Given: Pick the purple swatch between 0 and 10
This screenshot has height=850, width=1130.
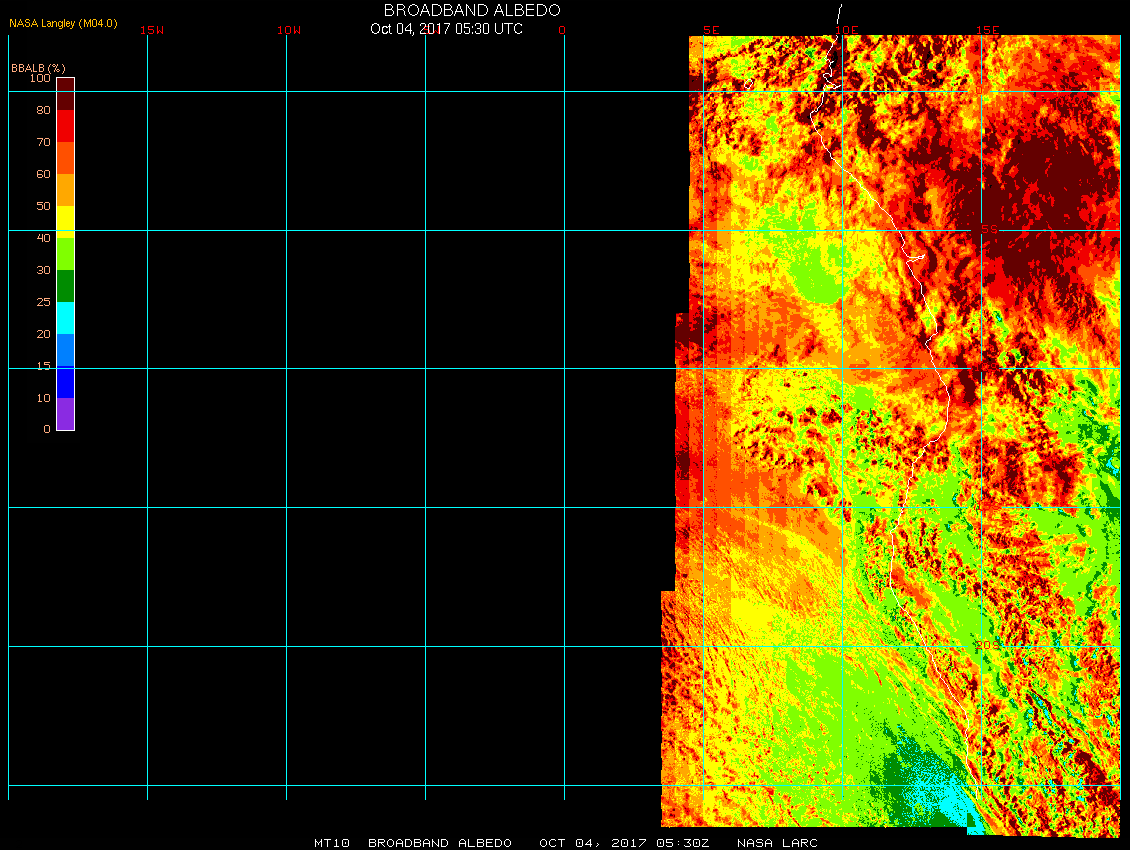Looking at the screenshot, I should [x=66, y=414].
